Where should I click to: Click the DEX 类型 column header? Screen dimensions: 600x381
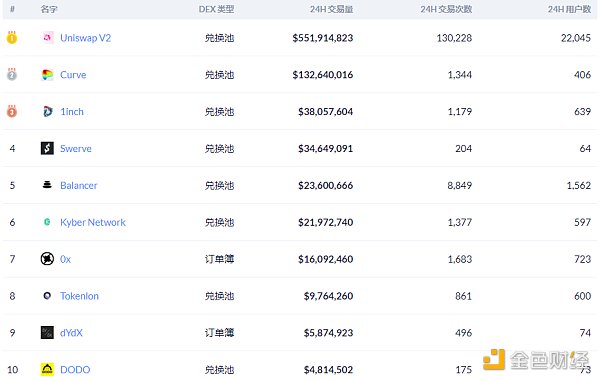216,9
